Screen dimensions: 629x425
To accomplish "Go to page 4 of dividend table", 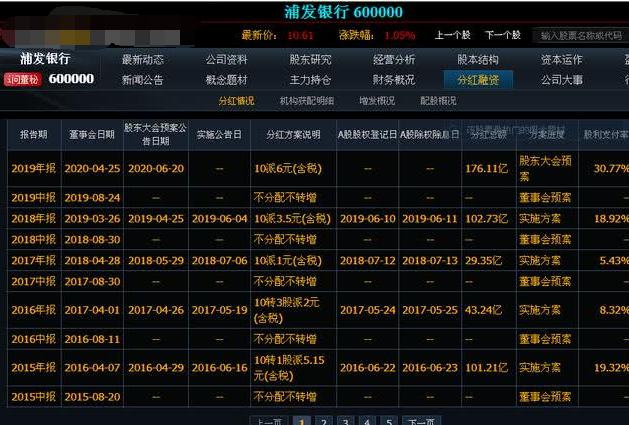I will [367, 421].
